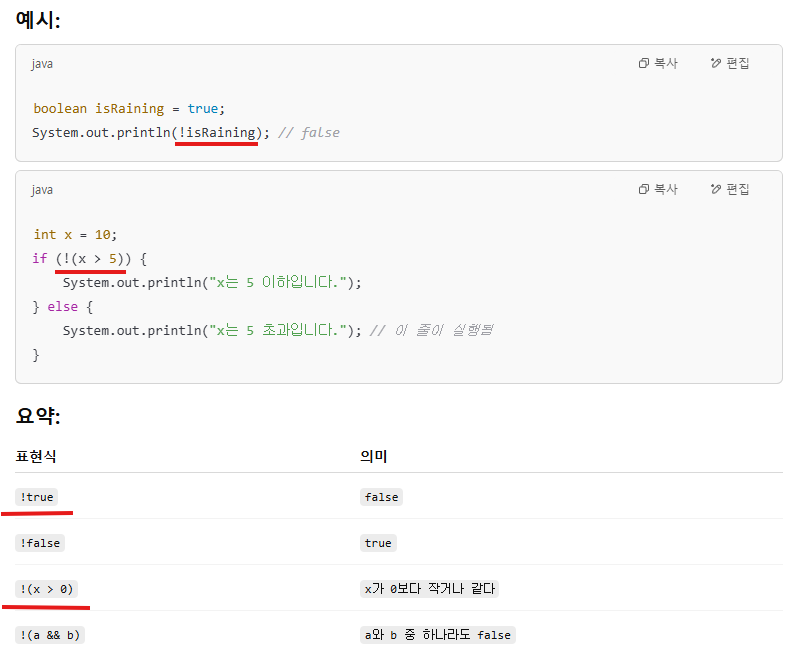Viewport: 797px width, 656px height.
Task: Click 'java' label of the if-else code block
Action: 42,190
